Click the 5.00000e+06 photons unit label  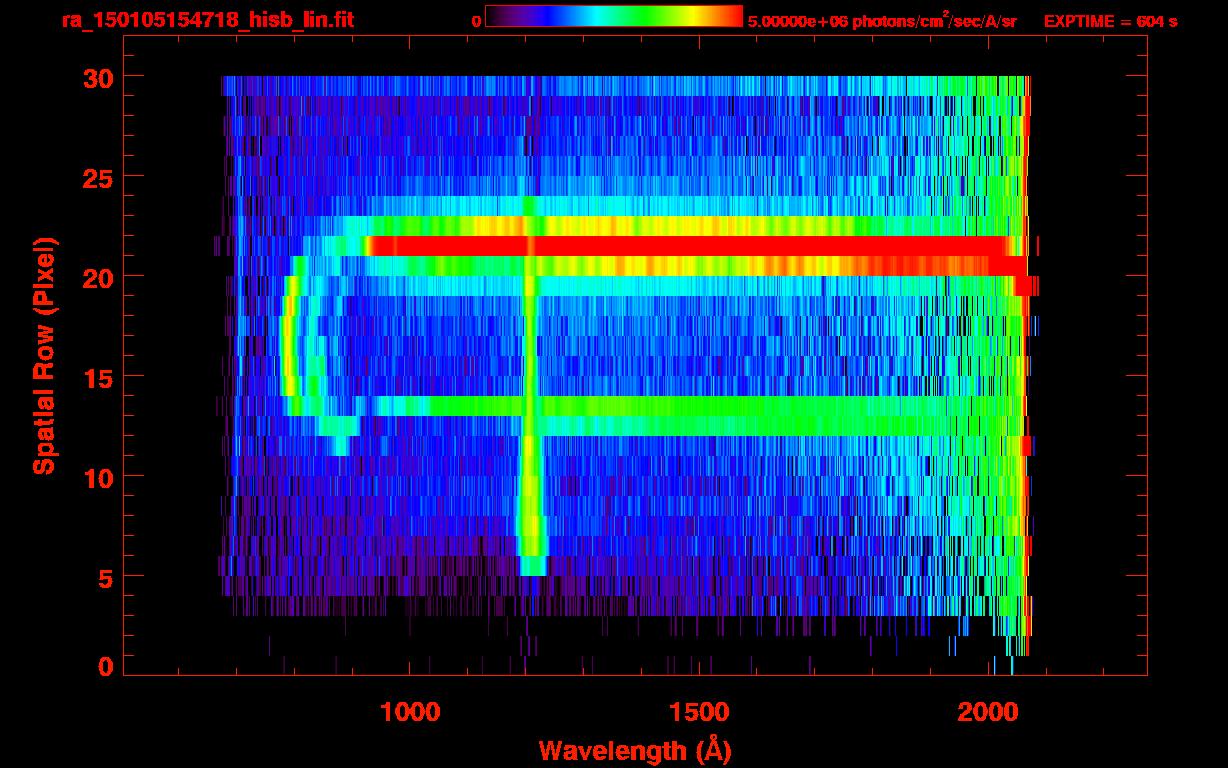[x=882, y=20]
